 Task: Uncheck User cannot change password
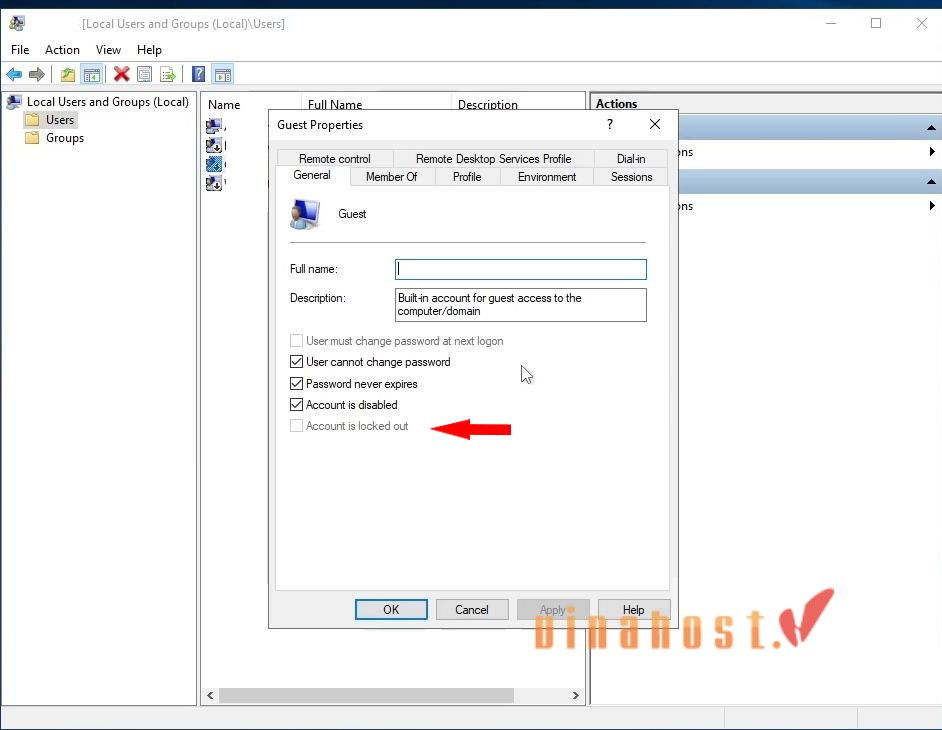tap(296, 362)
